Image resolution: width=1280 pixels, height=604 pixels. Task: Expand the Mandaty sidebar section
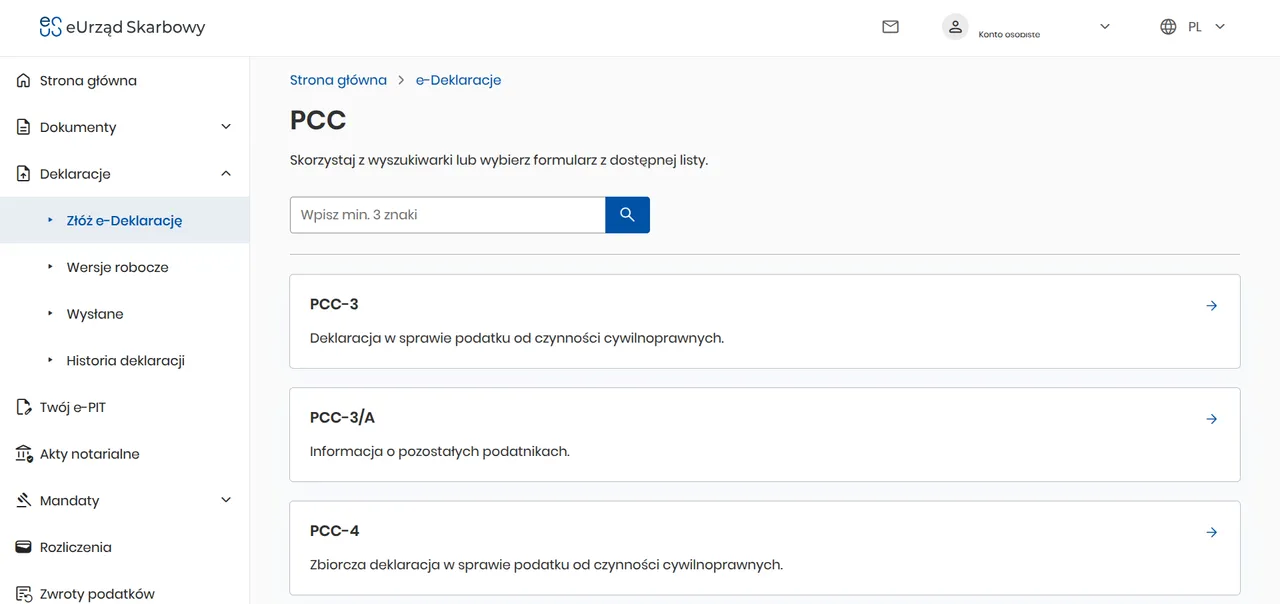[226, 500]
